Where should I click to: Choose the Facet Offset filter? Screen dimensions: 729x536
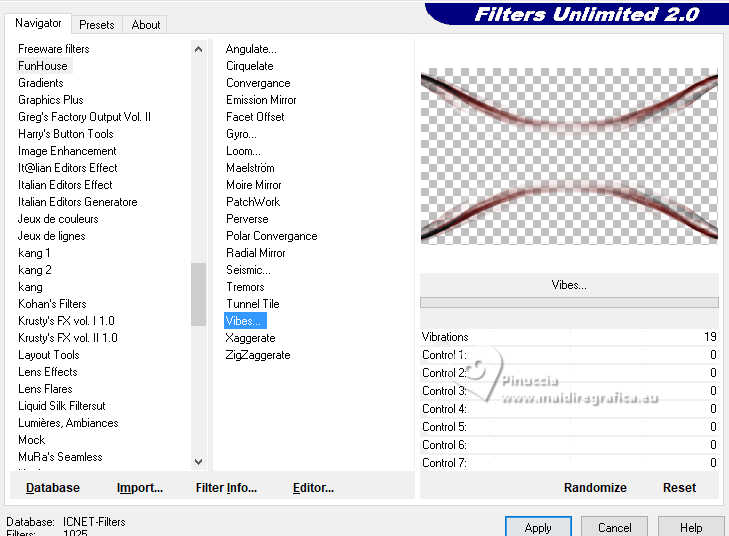click(x=255, y=117)
